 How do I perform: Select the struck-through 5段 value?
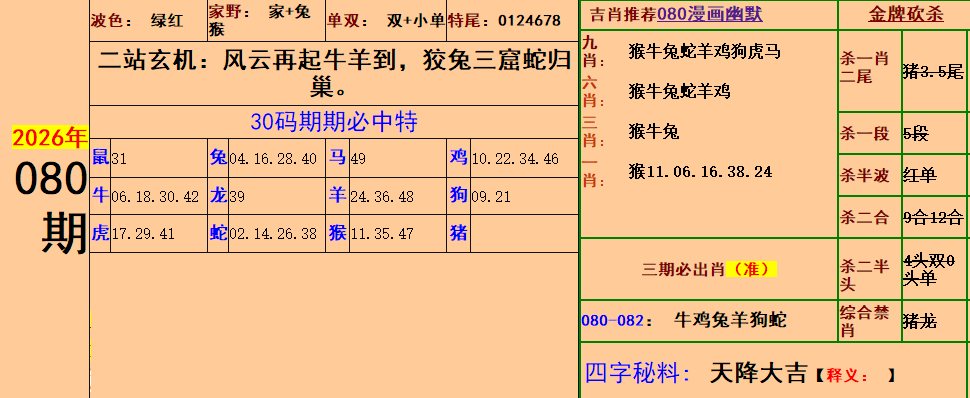tap(916, 133)
